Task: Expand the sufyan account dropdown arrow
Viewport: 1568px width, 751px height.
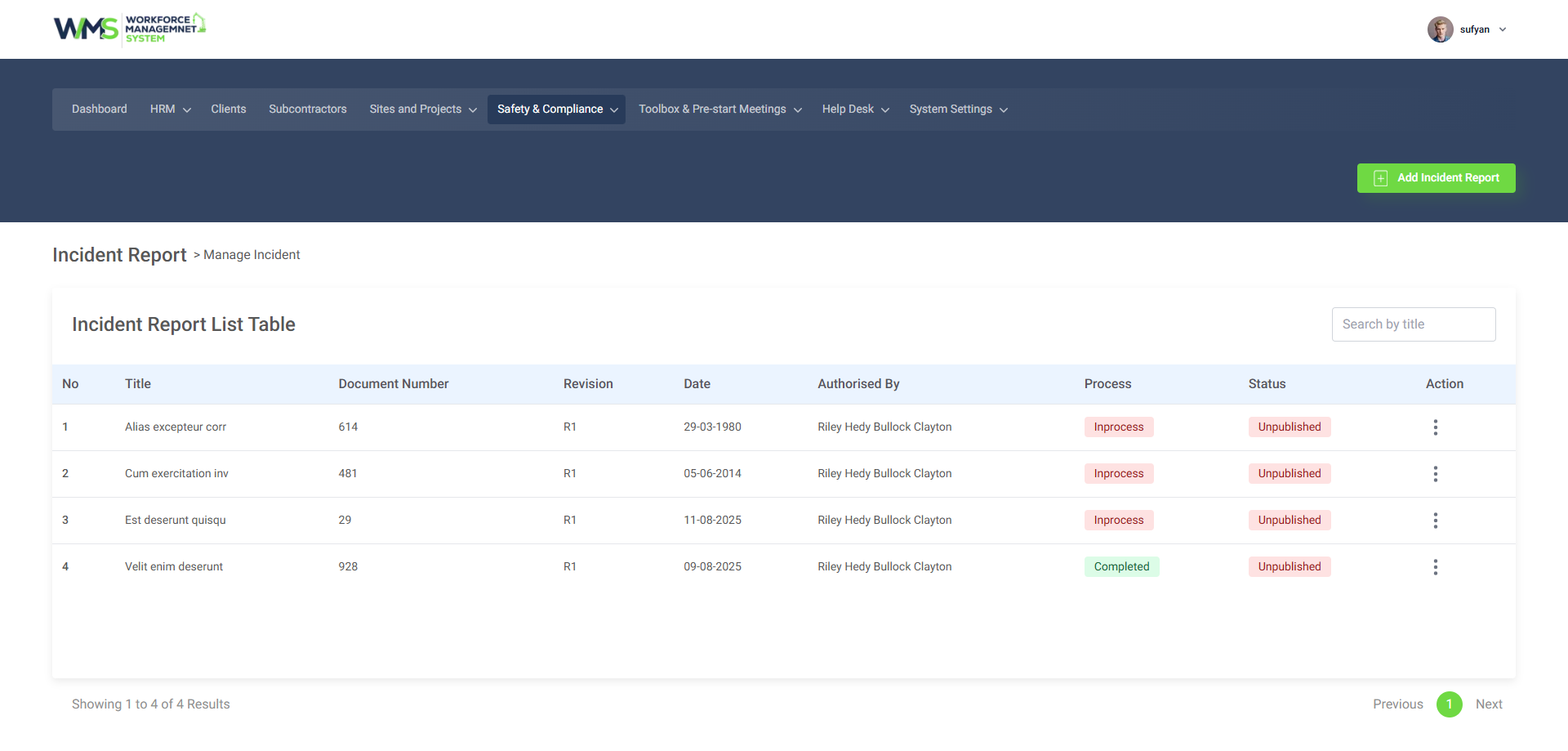Action: pyautogui.click(x=1503, y=29)
